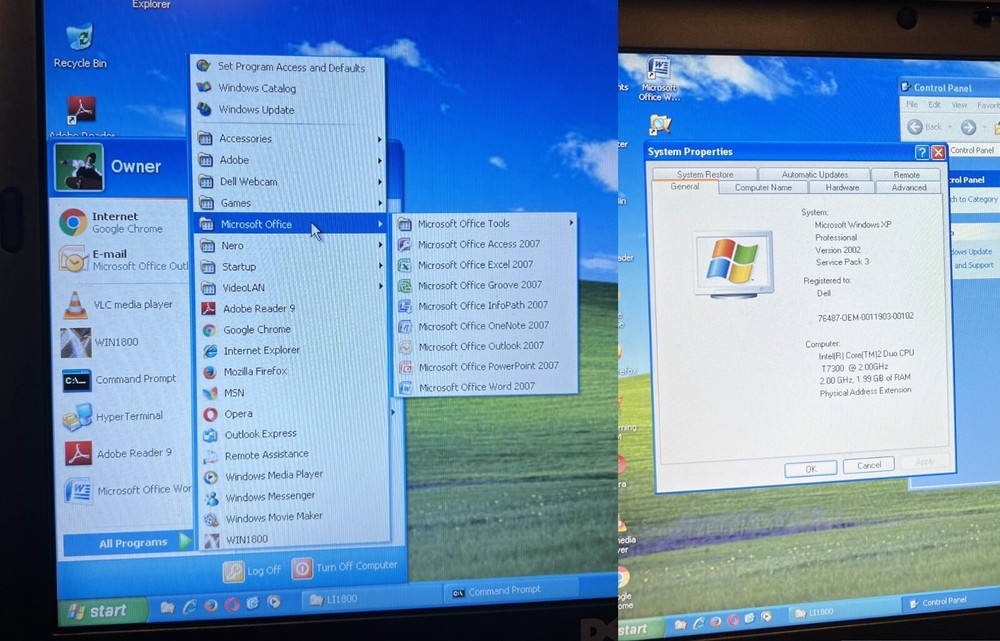Click Cancel in System Properties
Viewport: 1000px width, 641px height.
click(869, 466)
